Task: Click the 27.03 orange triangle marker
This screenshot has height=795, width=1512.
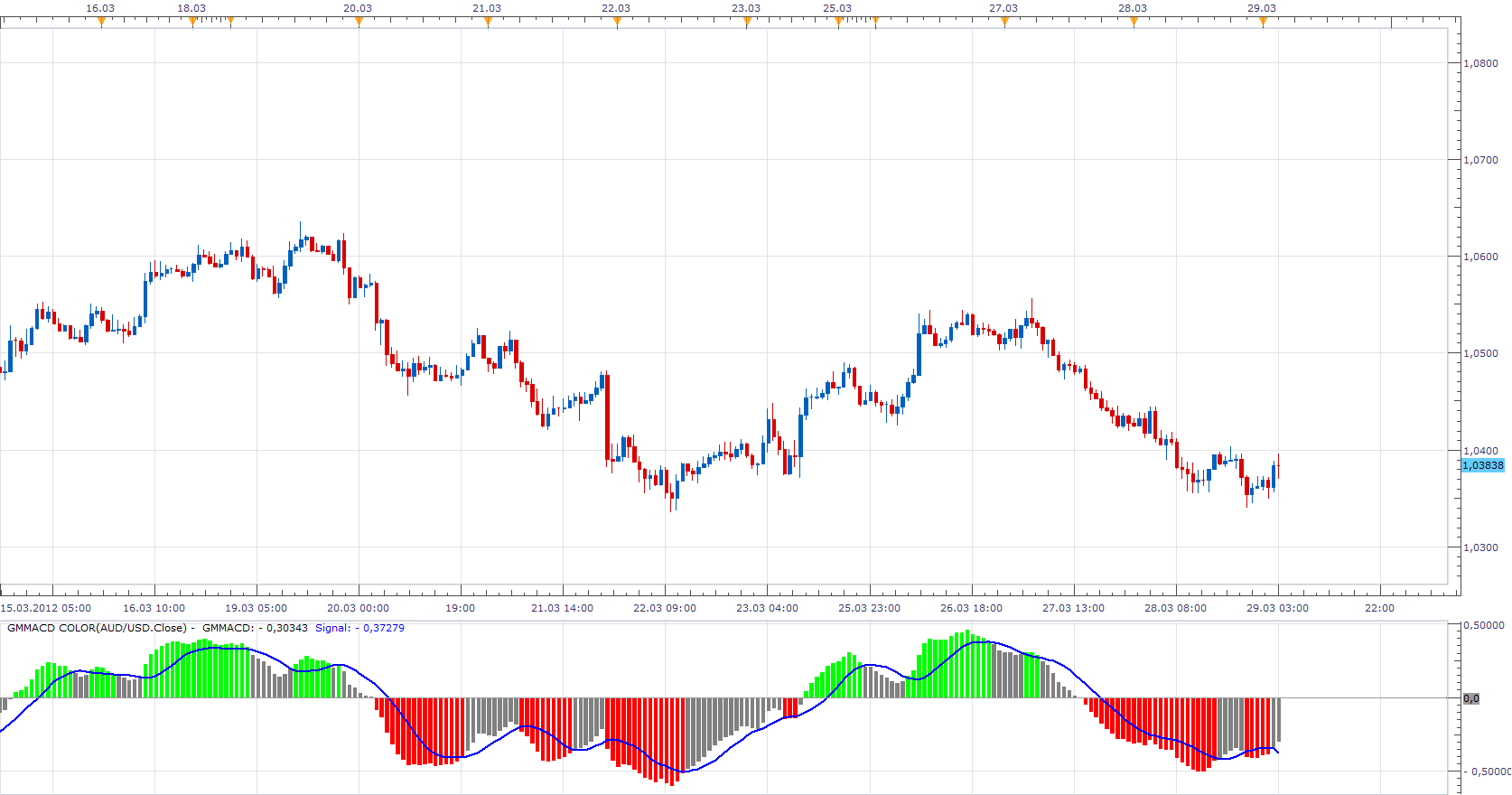Action: coord(1004,22)
